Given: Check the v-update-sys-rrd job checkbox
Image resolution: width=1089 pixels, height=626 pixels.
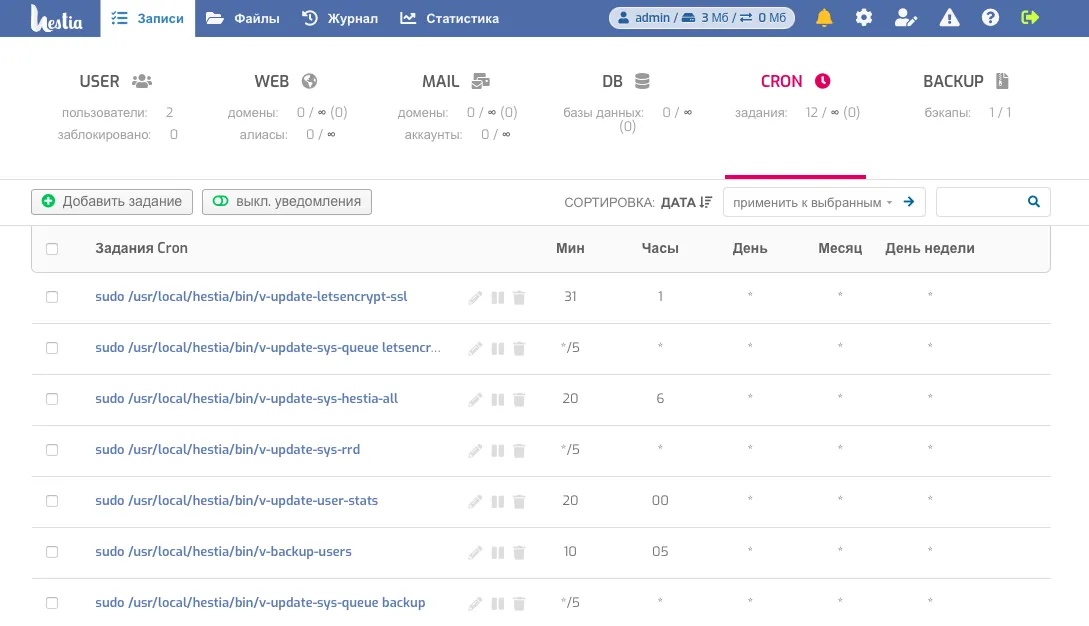Looking at the screenshot, I should pyautogui.click(x=52, y=450).
